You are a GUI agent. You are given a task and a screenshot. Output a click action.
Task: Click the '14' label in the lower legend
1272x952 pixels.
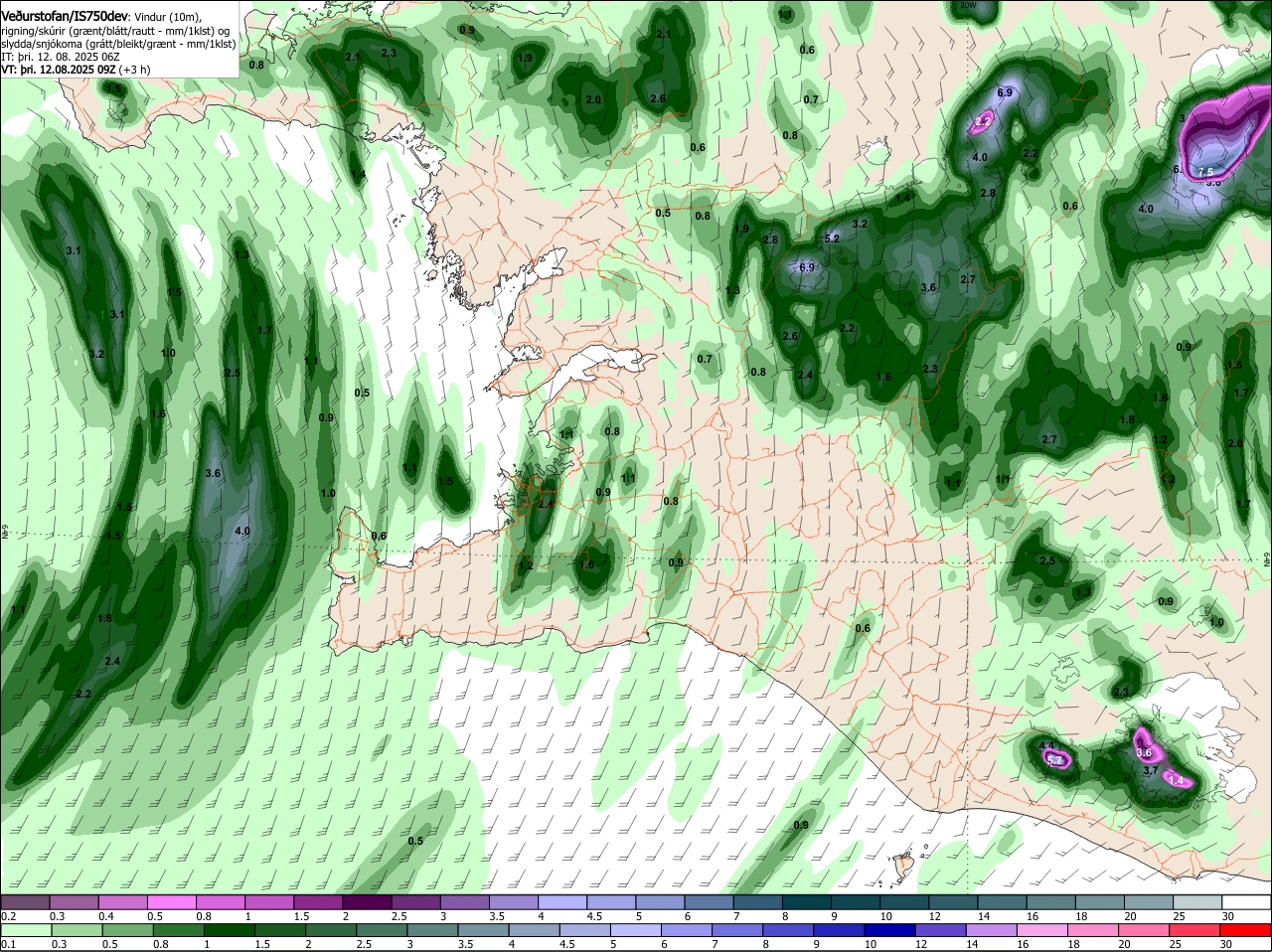pos(972,944)
